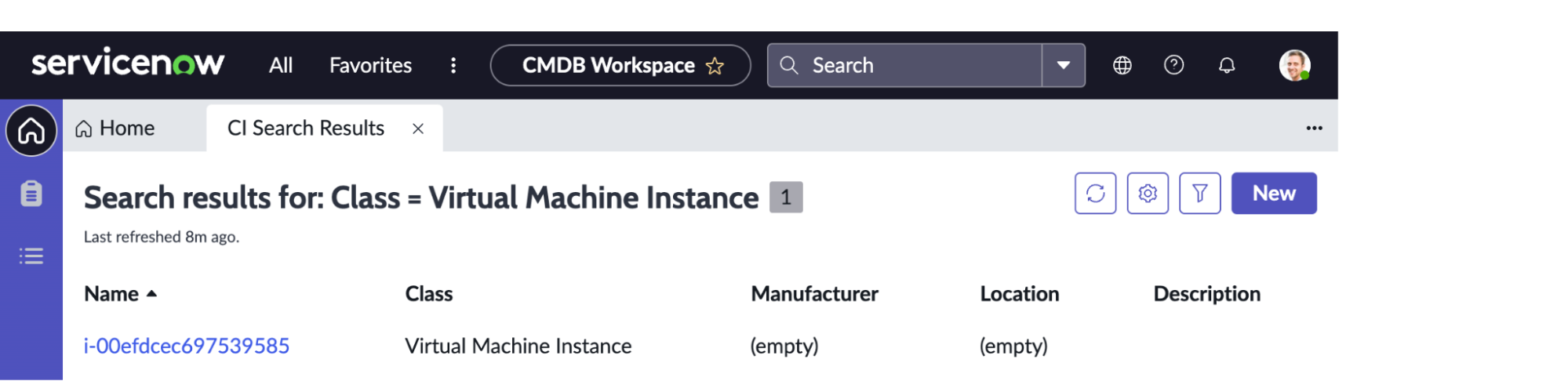
Task: Open notifications bell
Action: [x=1227, y=65]
